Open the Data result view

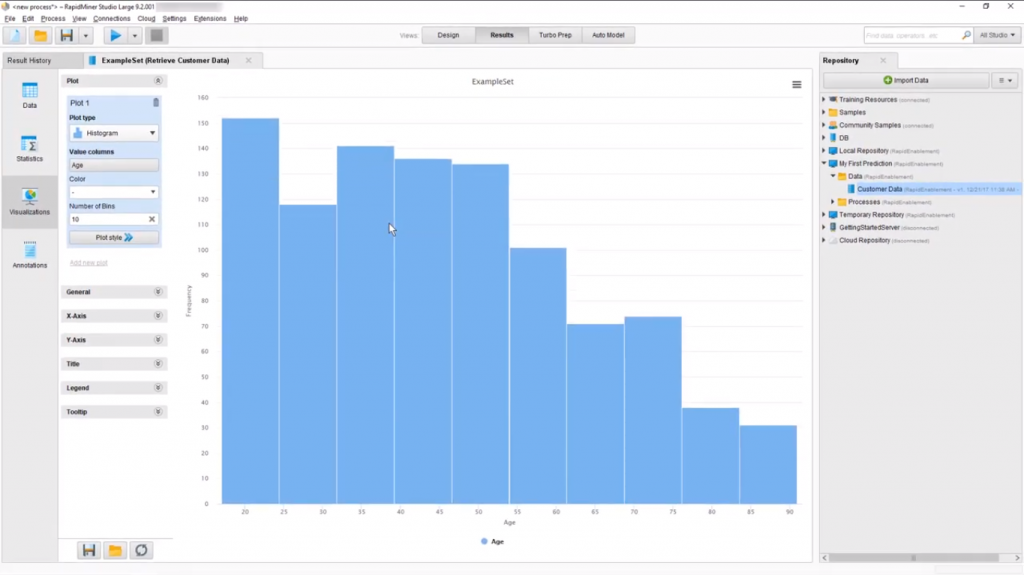[x=29, y=95]
